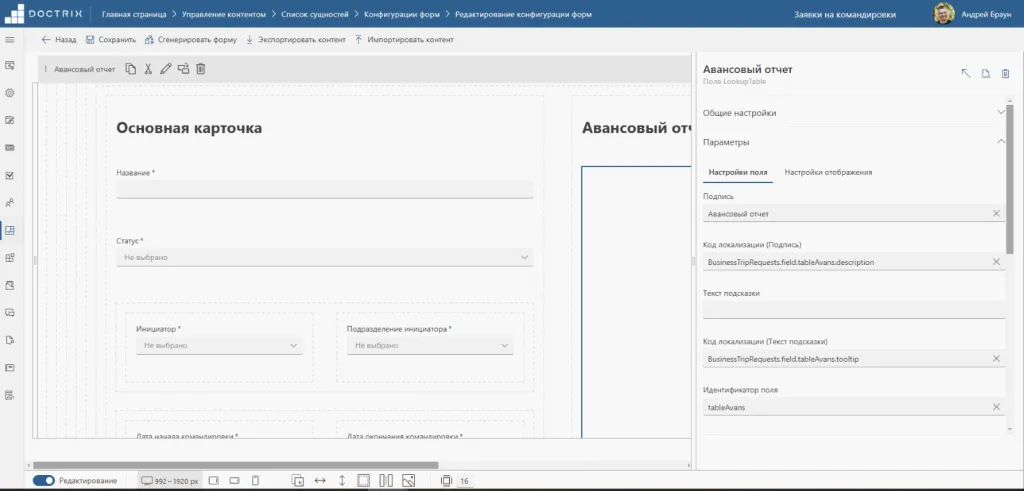Click the move-element icon next to the pencil
This screenshot has height=491, width=1024.
coord(184,69)
